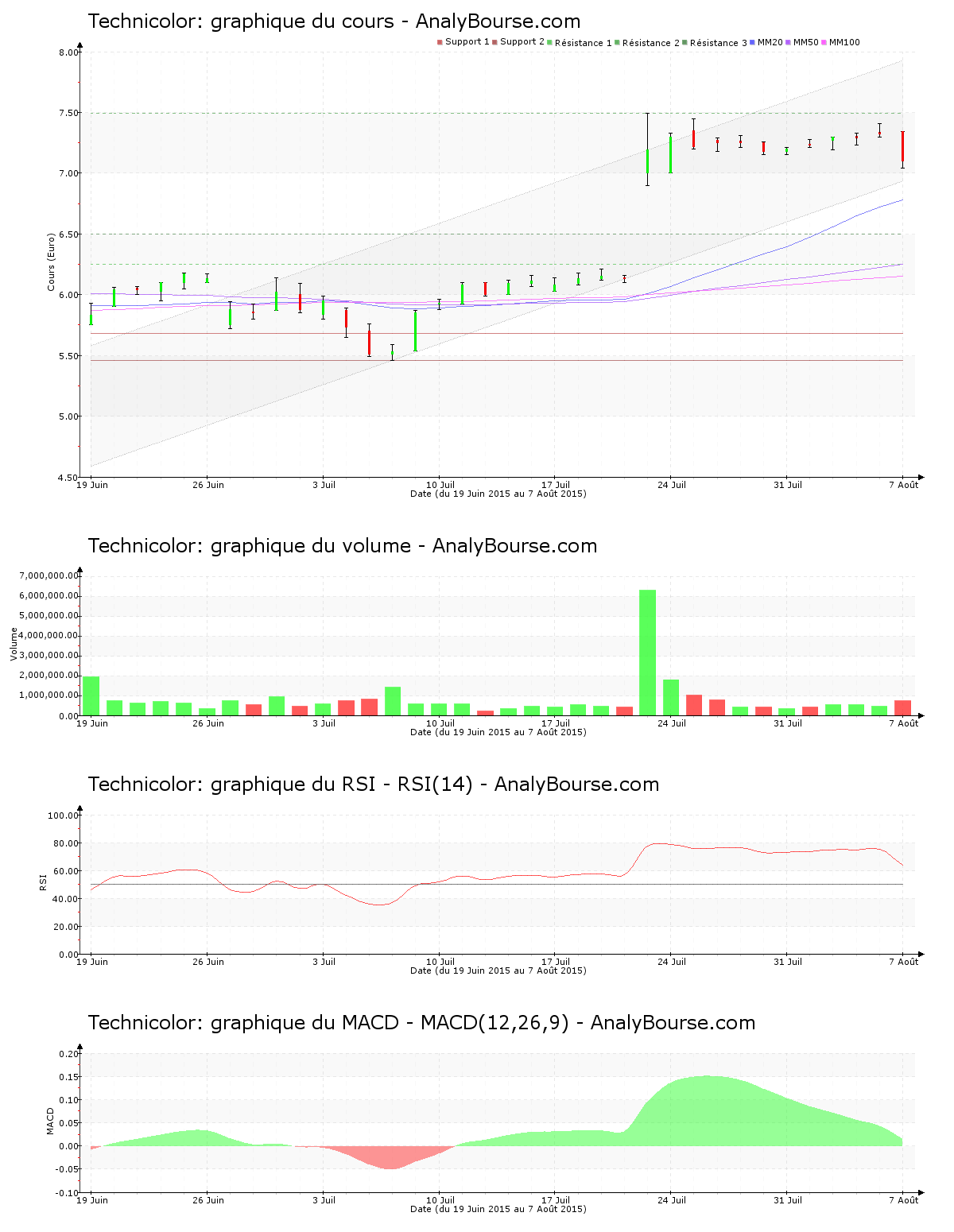Click '3 Juil' date on RSI chart
Viewport: 954px width, 1232px height.
(324, 962)
